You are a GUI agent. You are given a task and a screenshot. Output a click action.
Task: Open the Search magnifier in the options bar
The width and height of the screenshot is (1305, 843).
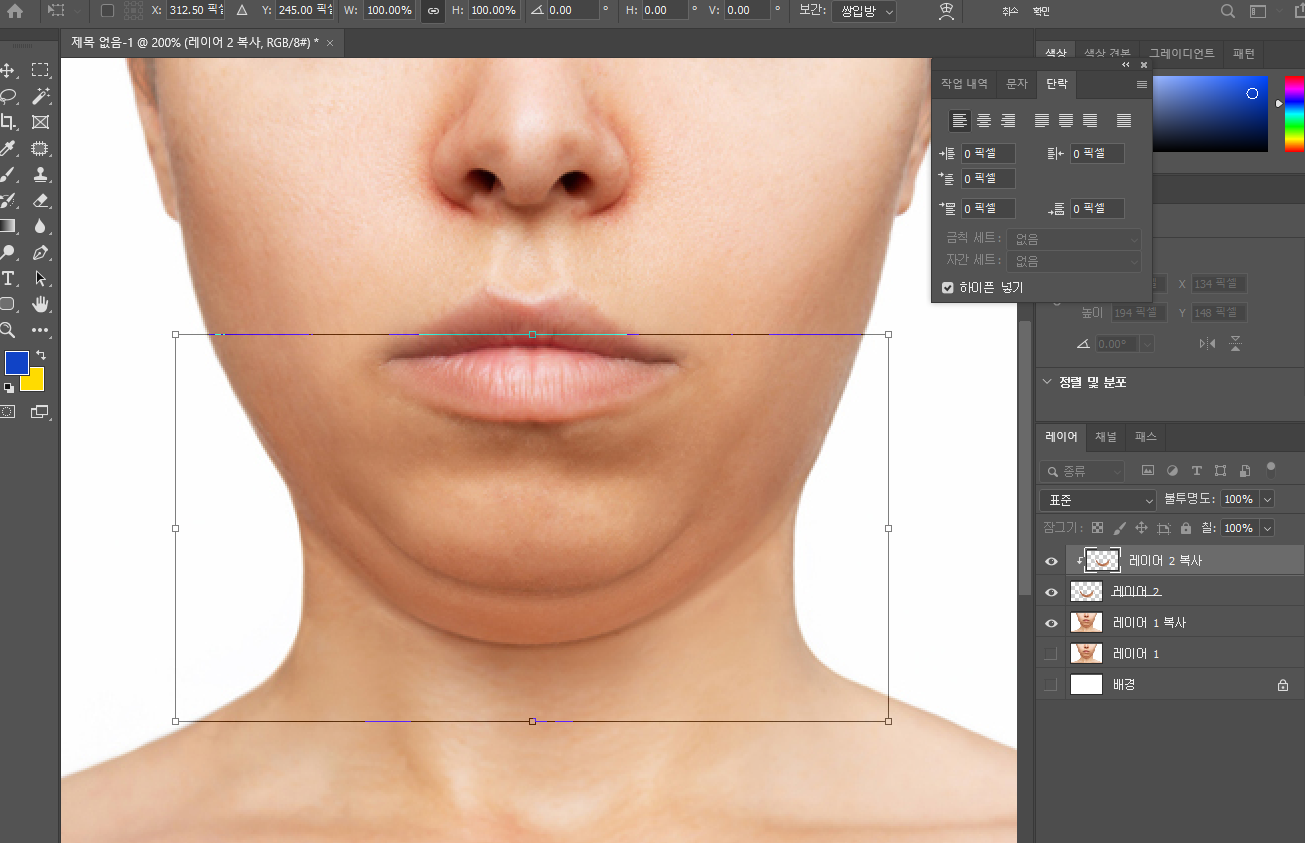[1228, 11]
